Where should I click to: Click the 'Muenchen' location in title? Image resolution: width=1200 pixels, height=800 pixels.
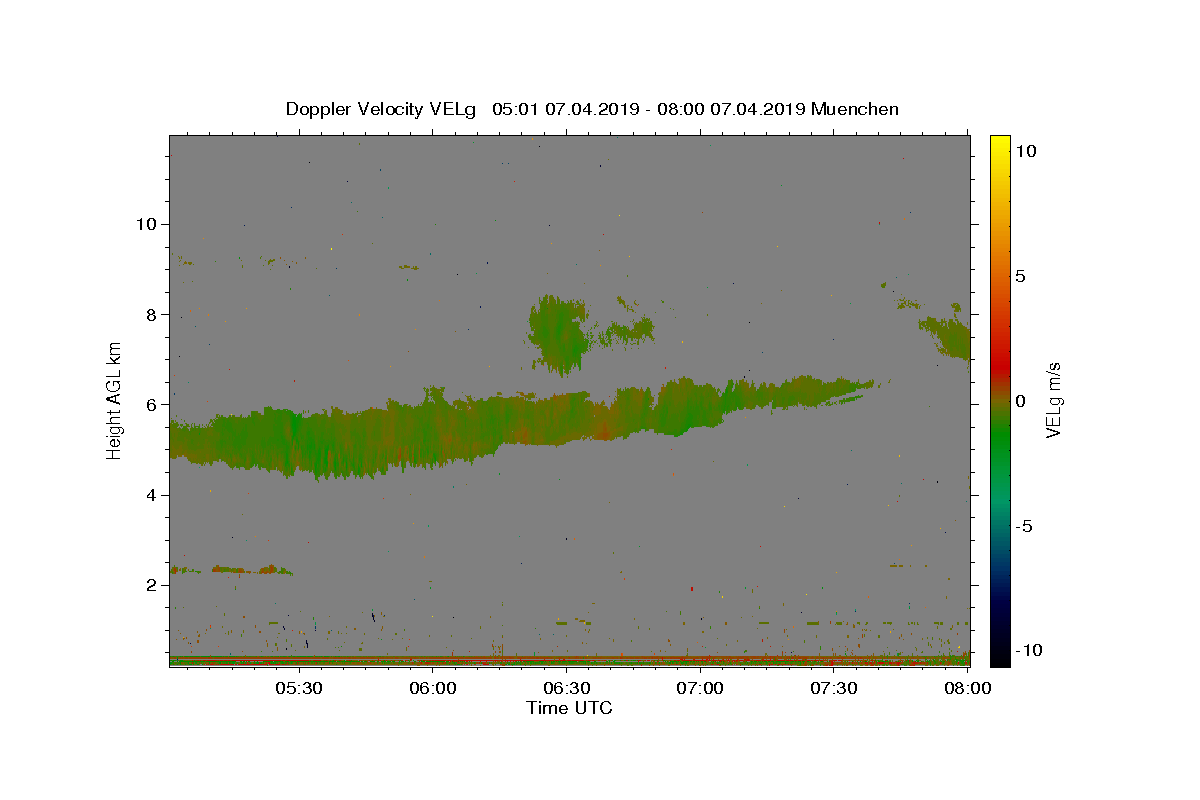coord(854,109)
